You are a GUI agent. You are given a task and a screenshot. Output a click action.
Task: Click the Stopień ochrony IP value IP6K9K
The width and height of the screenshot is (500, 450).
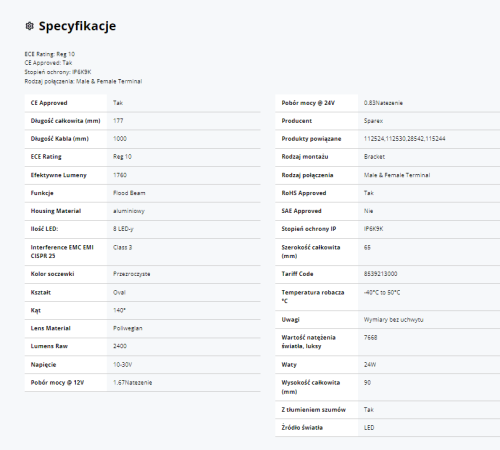point(373,229)
